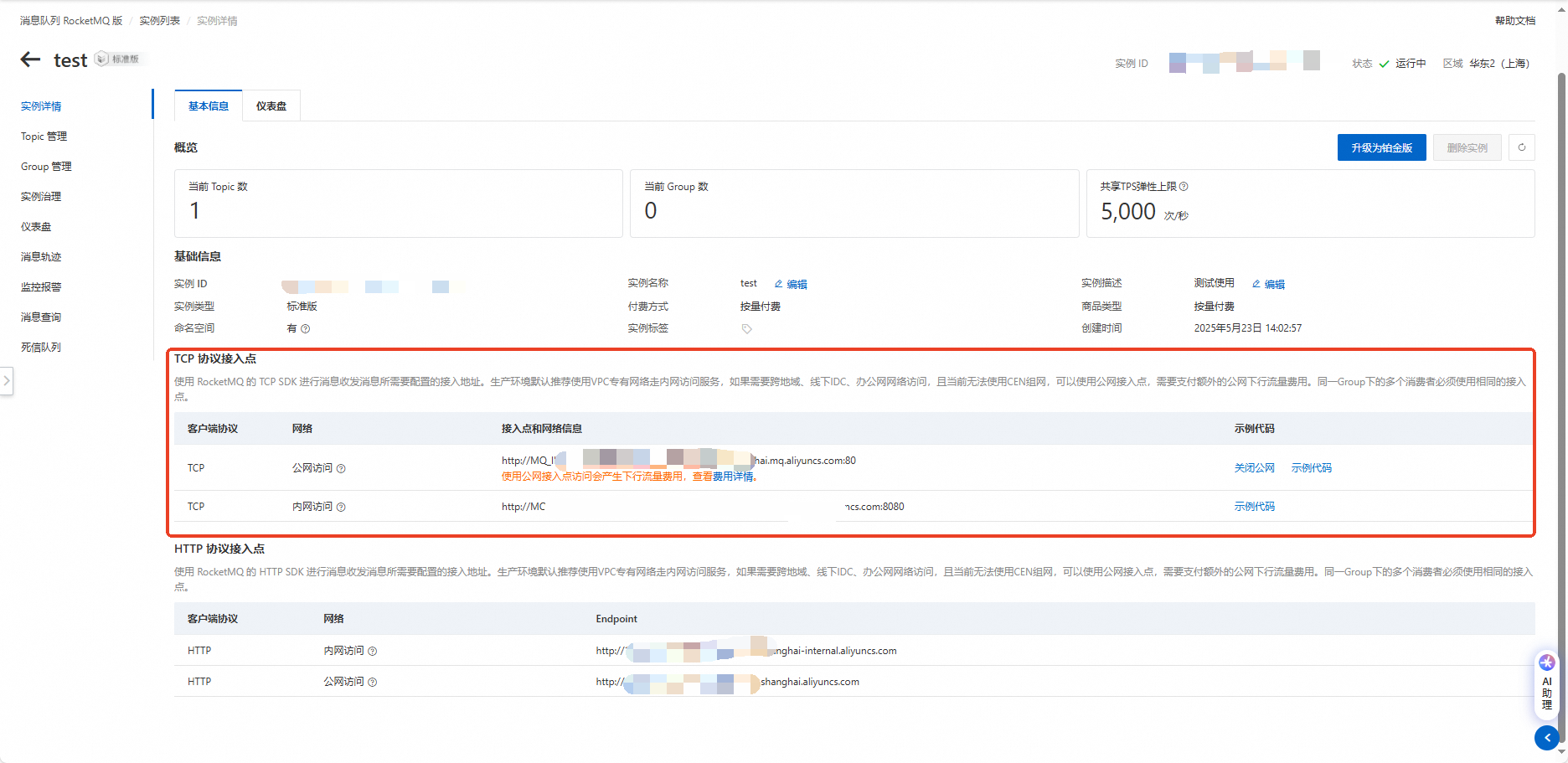The image size is (1568, 763).
Task: Click the 标准版 value beside 实例类型
Action: click(302, 307)
